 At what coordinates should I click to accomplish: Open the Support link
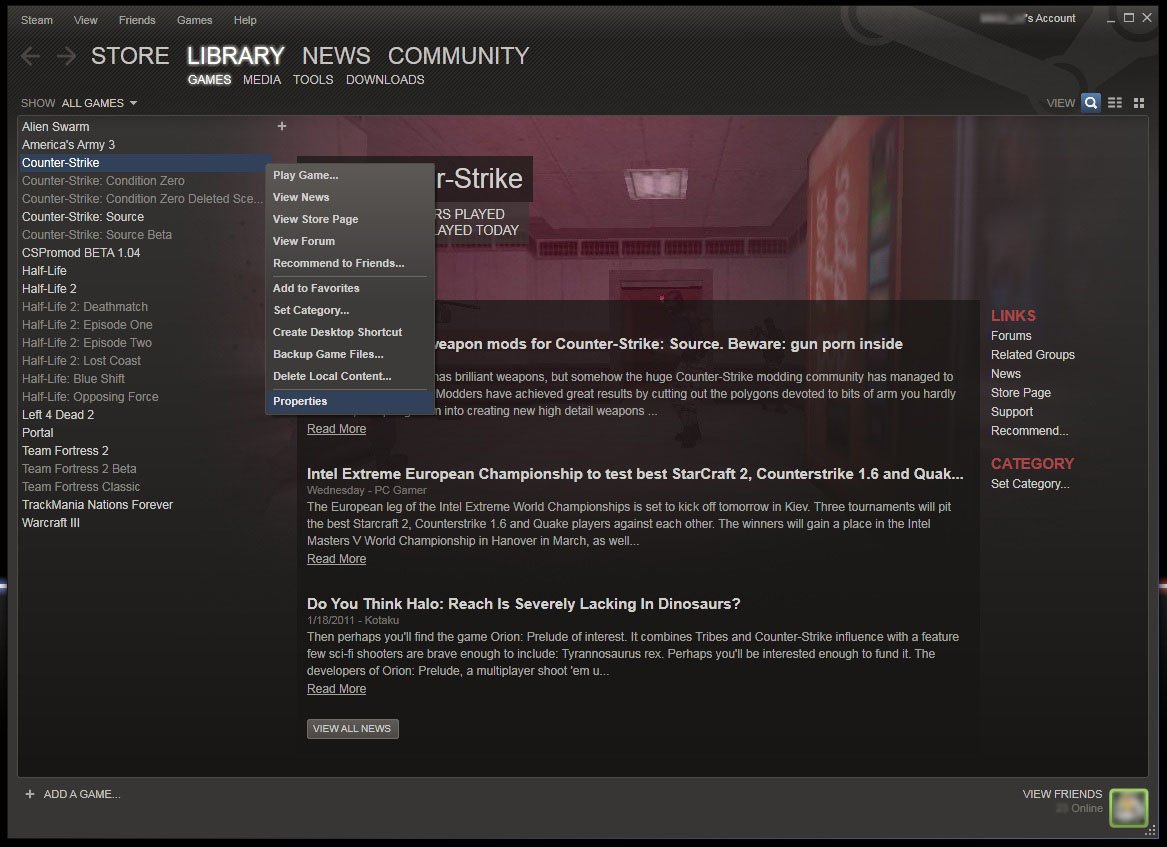point(1011,412)
